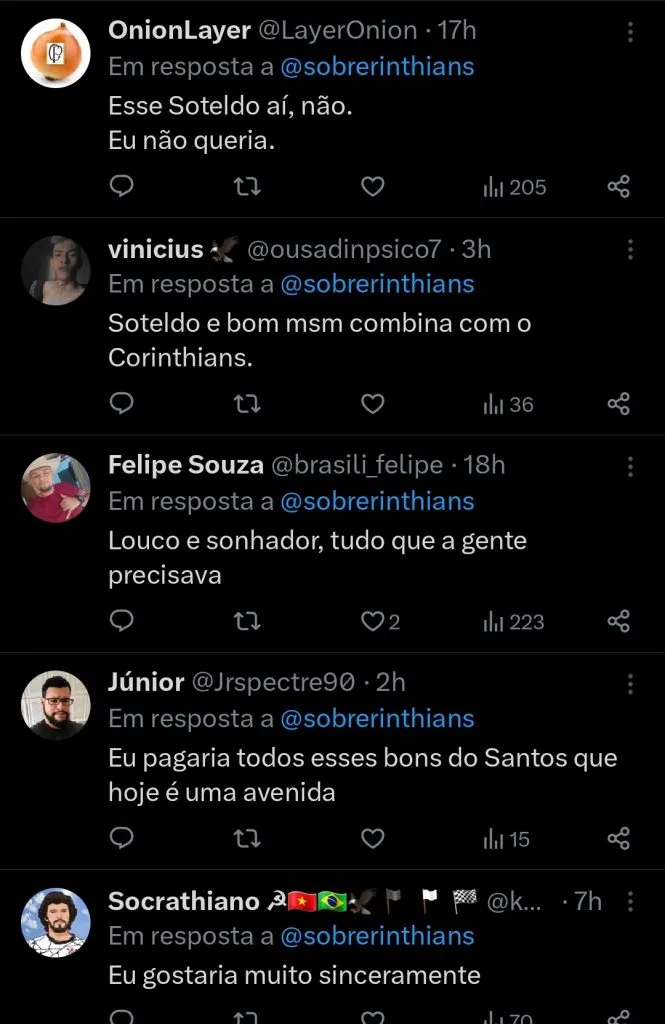Open the reply icon on OnionLayer's tweet
Screen dimensions: 665x1024
click(121, 186)
